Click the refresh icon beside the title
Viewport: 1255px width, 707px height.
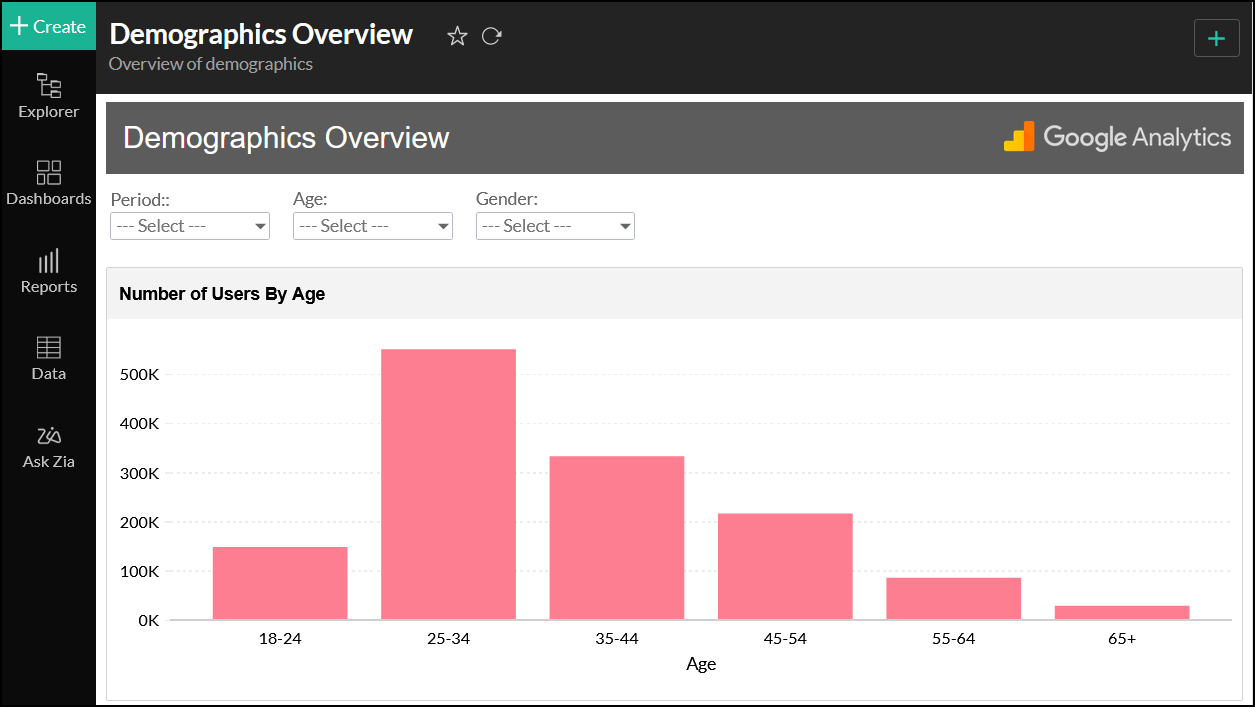[x=491, y=36]
